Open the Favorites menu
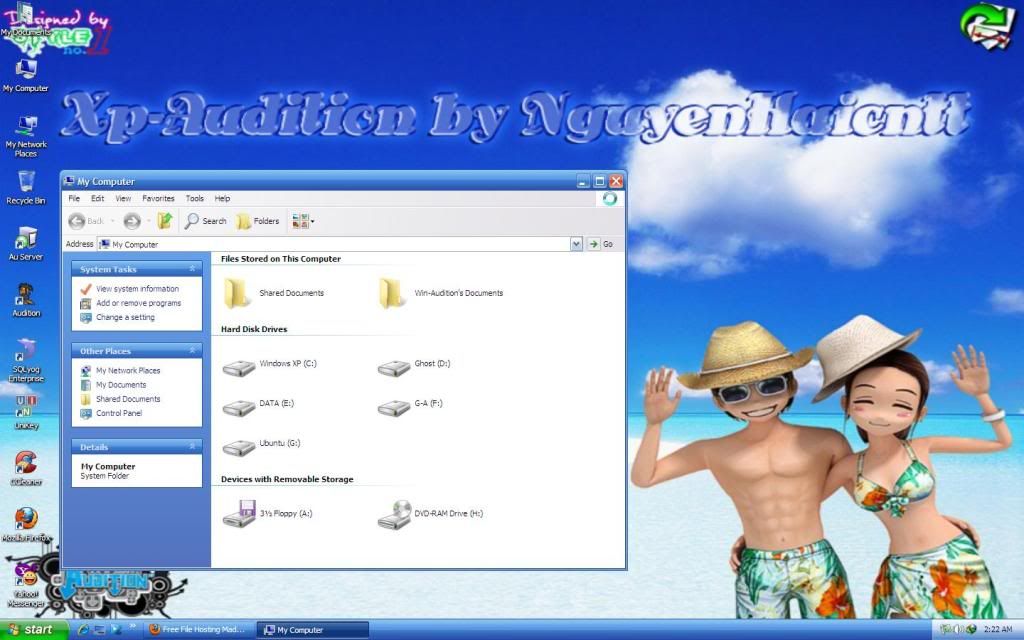Screen dimensions: 1024x640 (158, 199)
